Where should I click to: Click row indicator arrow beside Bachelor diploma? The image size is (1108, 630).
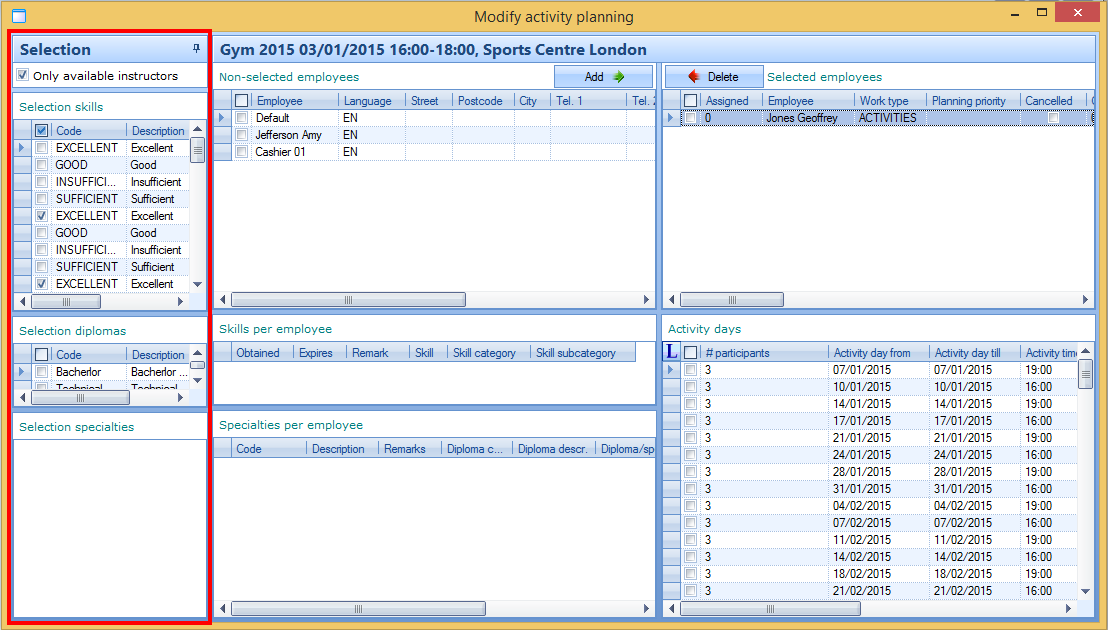pyautogui.click(x=21, y=372)
